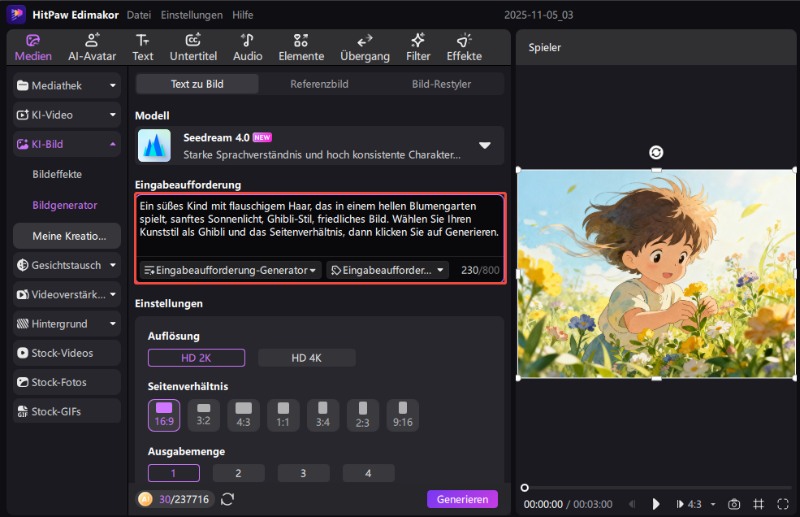Open the model selection dropdown arrow
800x517 pixels.
coord(485,145)
